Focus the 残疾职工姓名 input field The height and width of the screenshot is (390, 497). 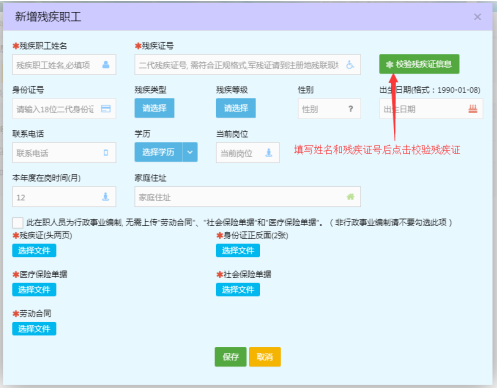tap(64, 64)
